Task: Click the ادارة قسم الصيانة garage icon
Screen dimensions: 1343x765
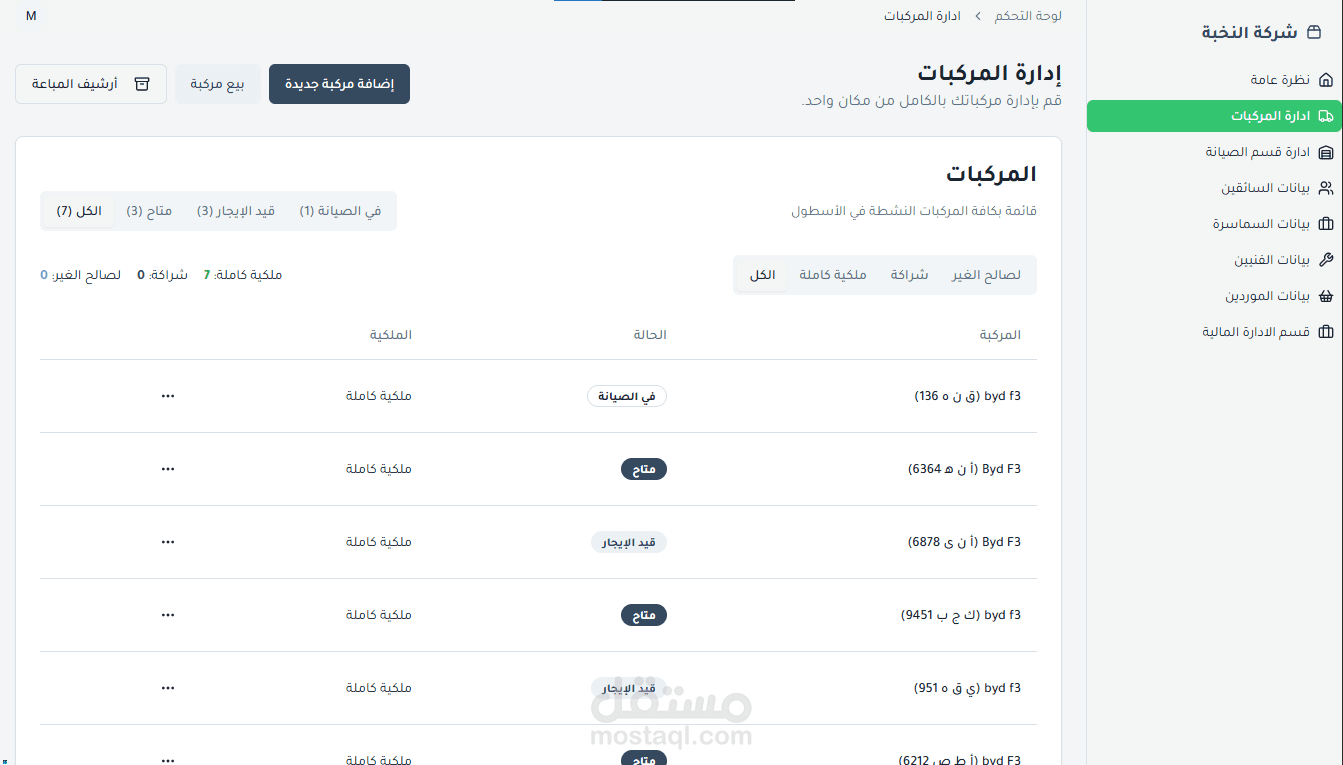Action: (x=1326, y=152)
